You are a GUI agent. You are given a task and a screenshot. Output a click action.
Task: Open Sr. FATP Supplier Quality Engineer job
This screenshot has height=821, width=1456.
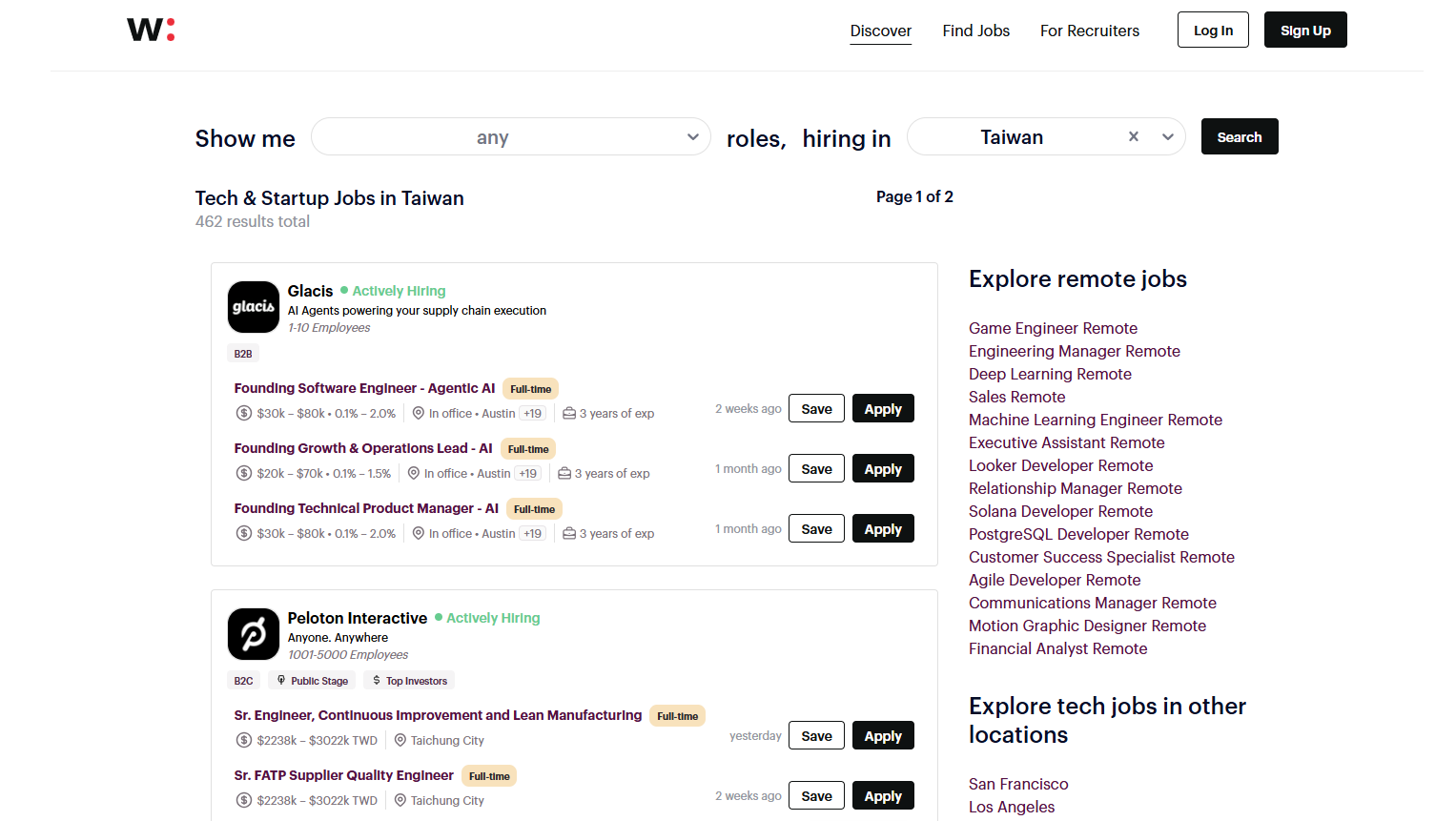click(x=344, y=775)
